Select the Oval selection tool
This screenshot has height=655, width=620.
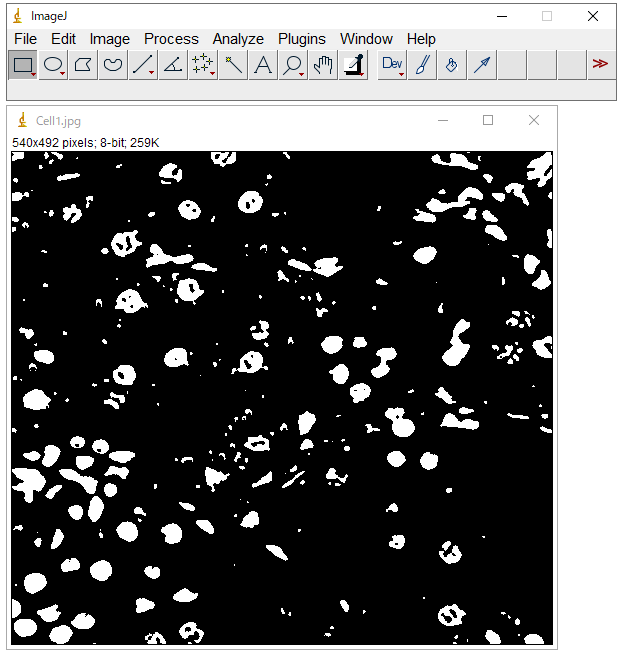[53, 65]
